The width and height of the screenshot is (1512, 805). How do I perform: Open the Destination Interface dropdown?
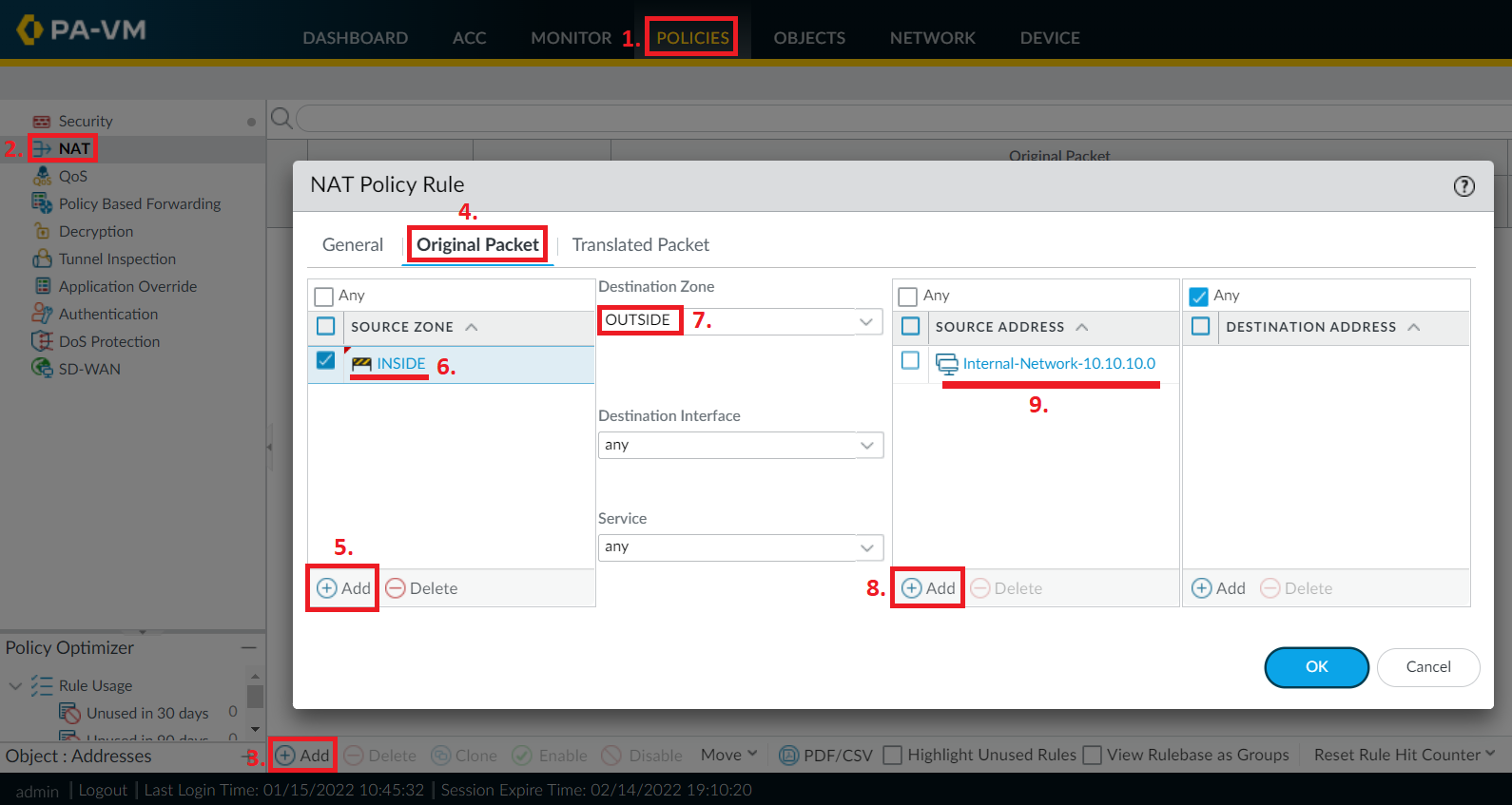[x=866, y=445]
